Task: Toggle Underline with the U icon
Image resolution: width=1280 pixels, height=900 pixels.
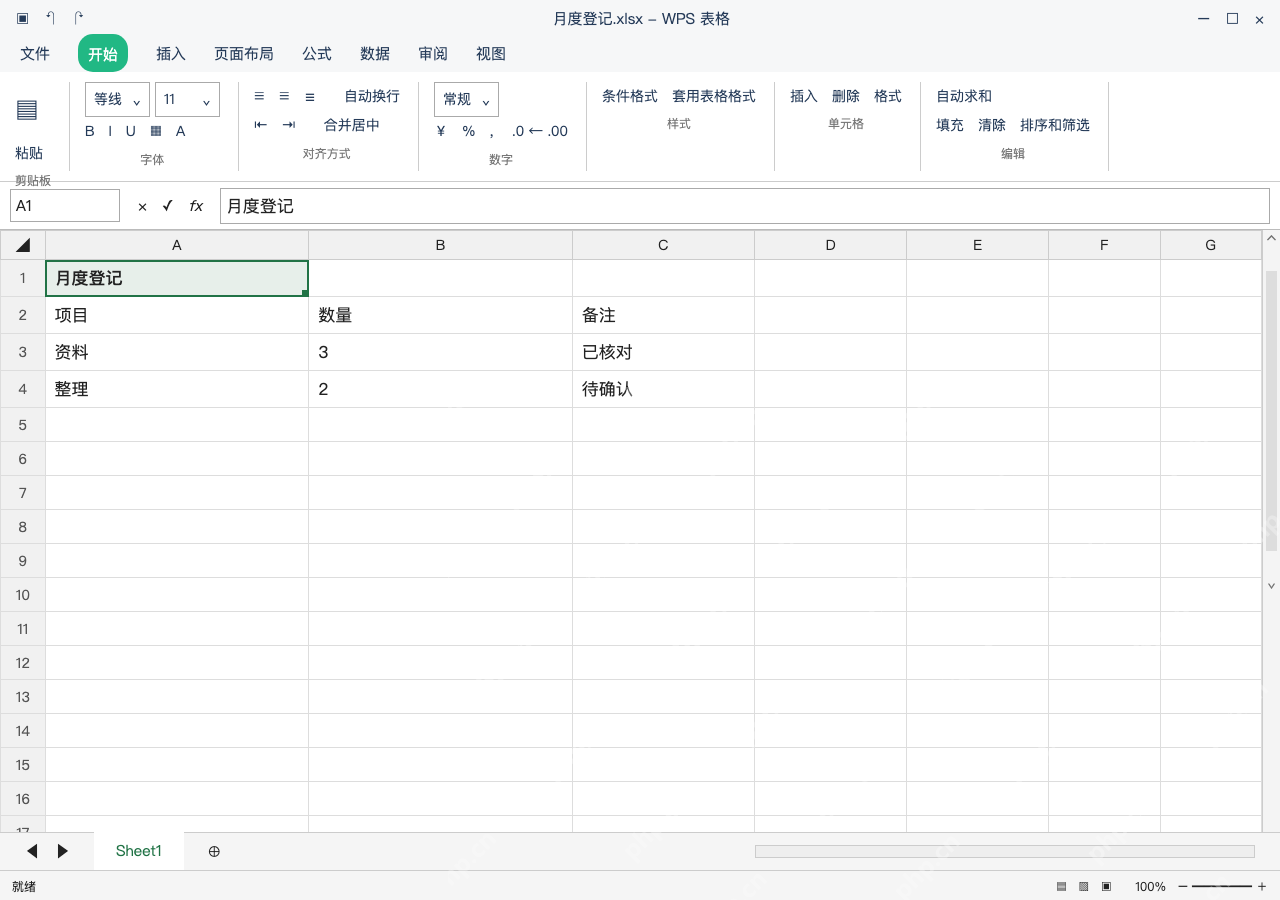Action: tap(130, 131)
